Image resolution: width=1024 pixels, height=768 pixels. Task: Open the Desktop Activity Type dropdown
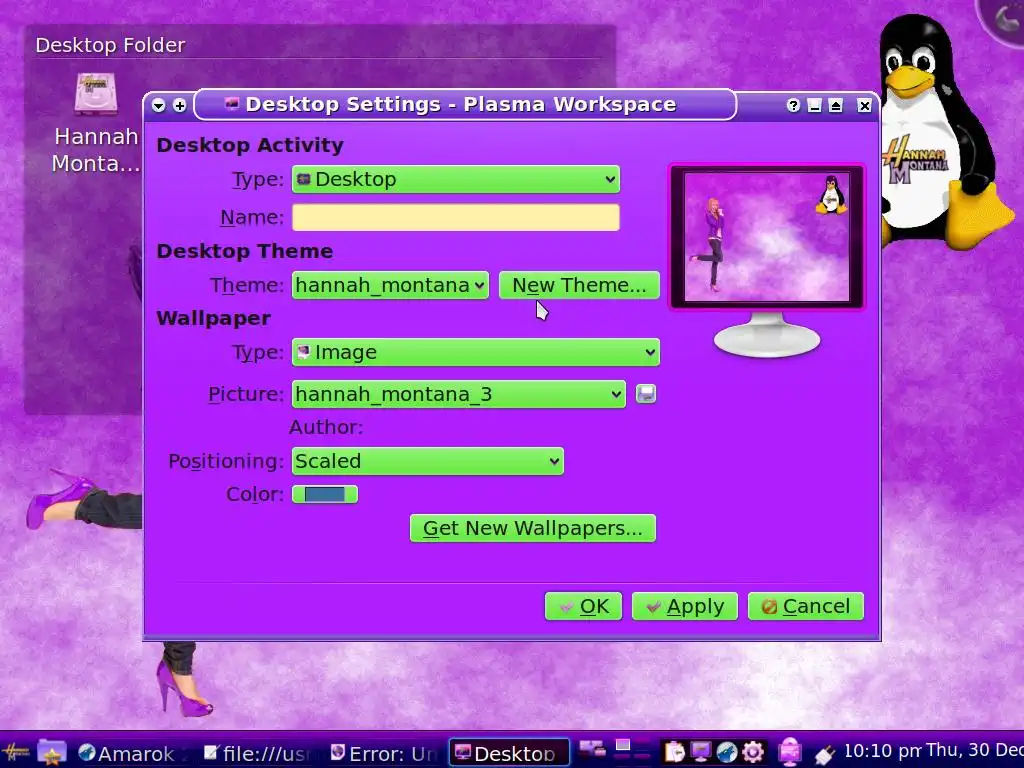[x=456, y=179]
